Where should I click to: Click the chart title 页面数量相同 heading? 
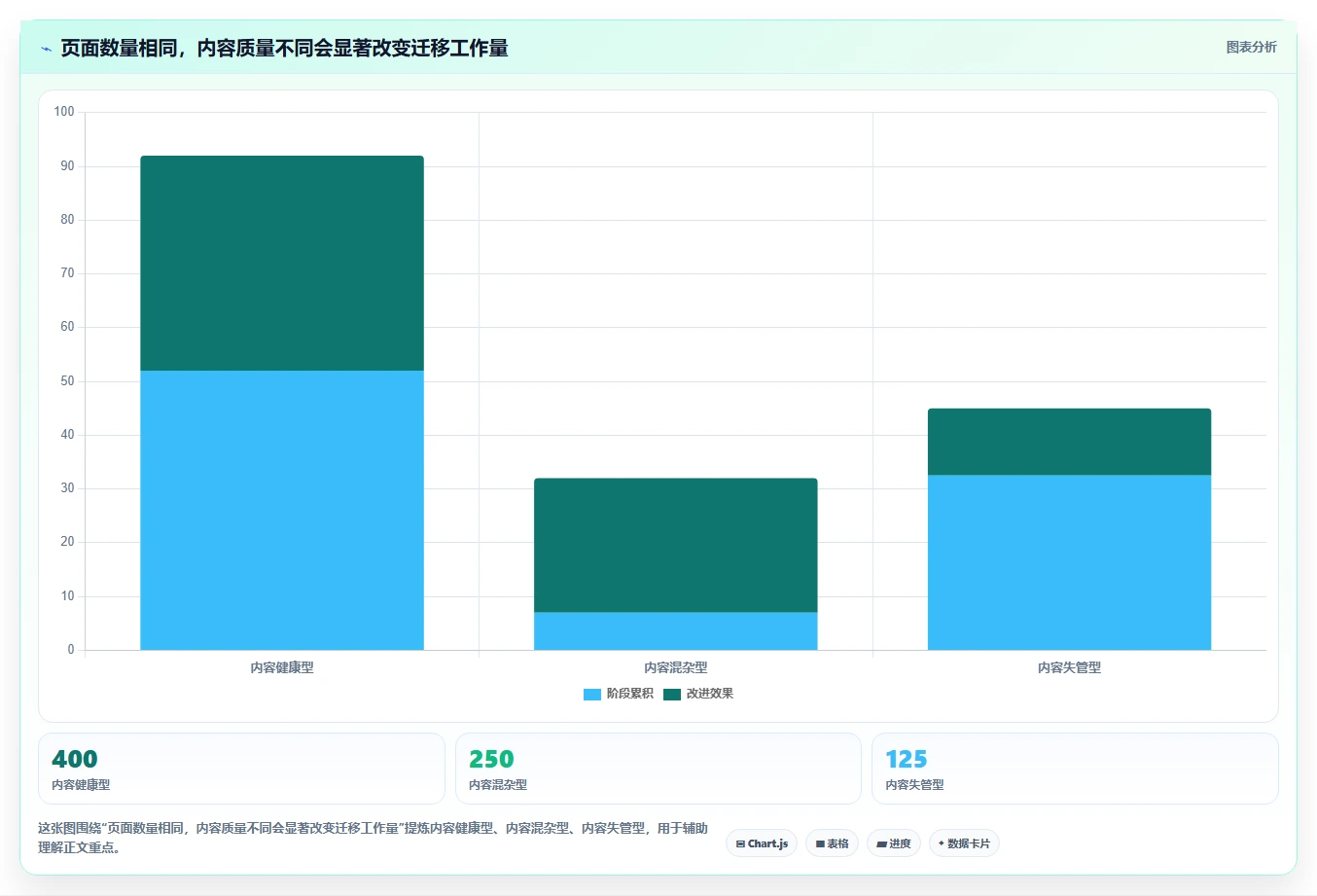(284, 48)
